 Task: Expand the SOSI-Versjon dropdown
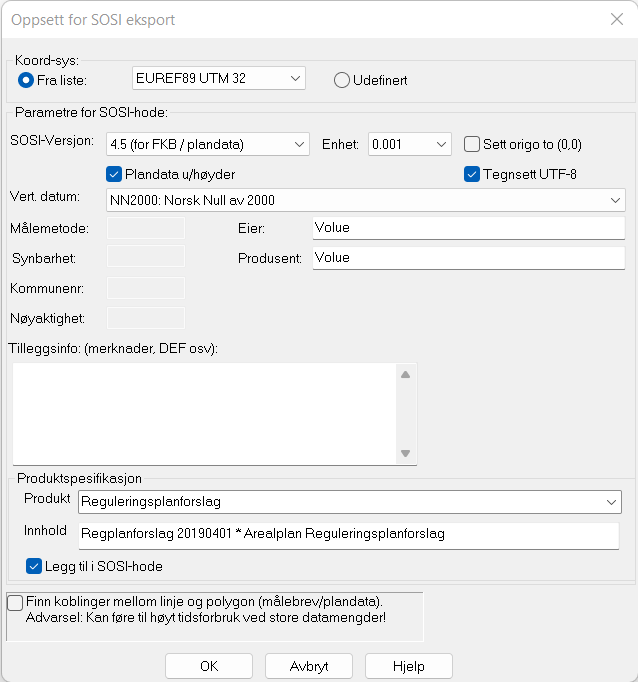click(x=207, y=144)
